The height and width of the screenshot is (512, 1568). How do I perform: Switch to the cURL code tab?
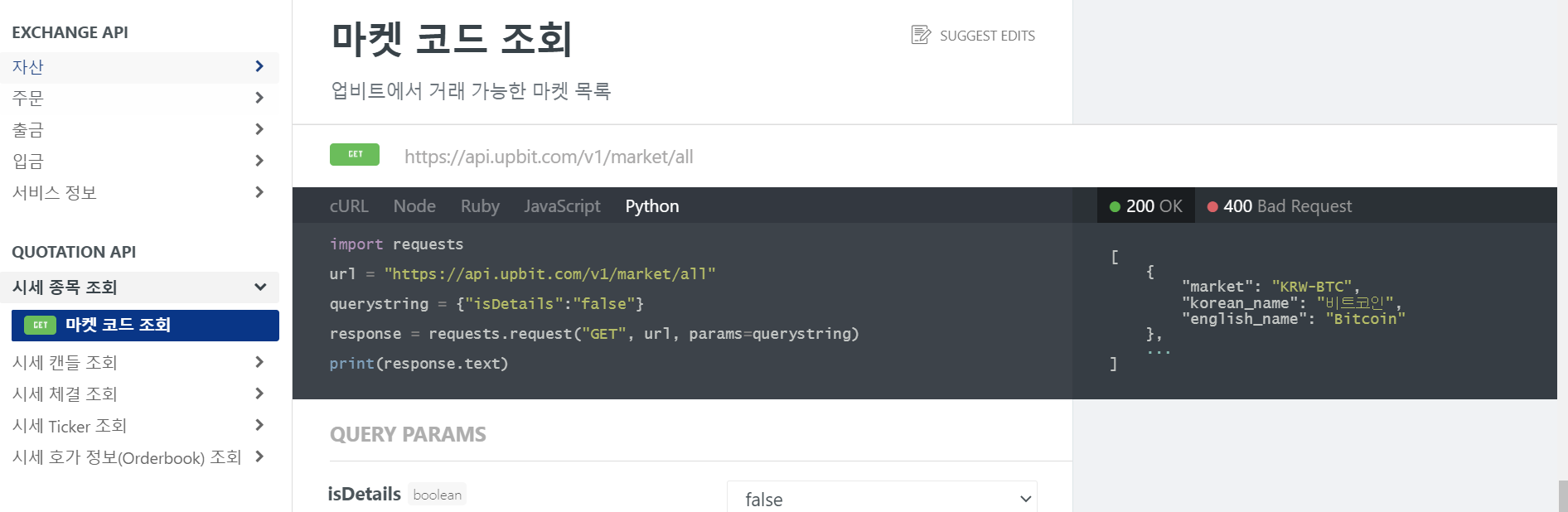click(x=349, y=206)
